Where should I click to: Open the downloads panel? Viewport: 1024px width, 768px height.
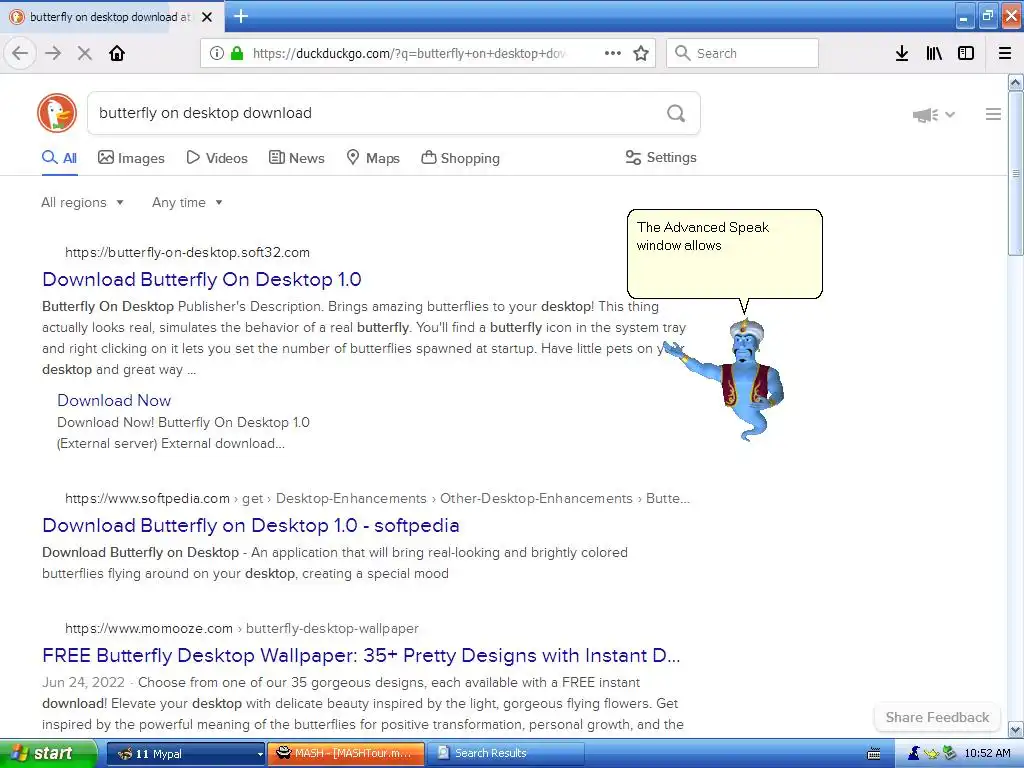(902, 53)
